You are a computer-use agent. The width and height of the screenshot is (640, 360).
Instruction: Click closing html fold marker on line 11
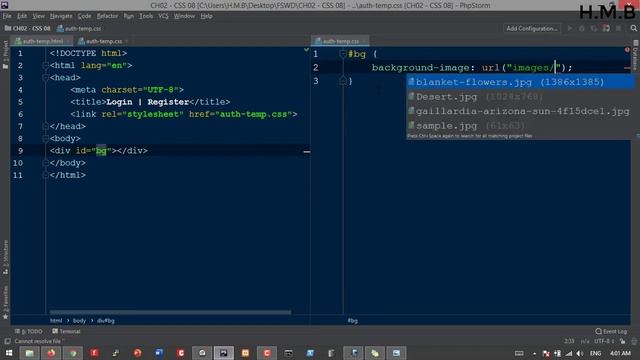45,175
